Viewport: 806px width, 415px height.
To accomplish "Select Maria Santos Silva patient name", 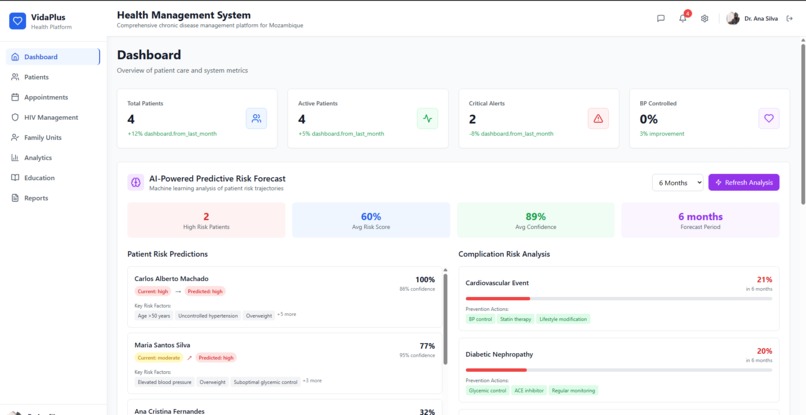I will (162, 345).
